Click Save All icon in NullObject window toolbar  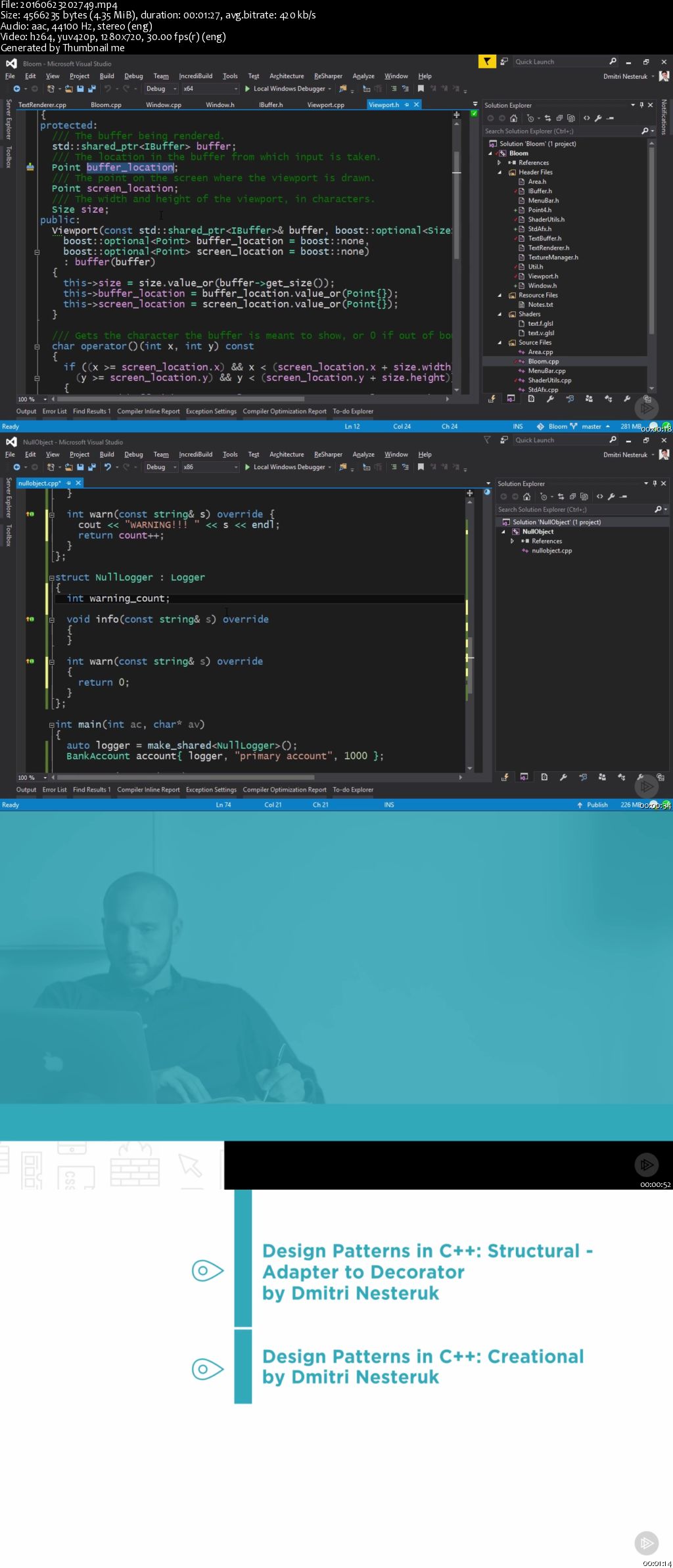click(91, 467)
